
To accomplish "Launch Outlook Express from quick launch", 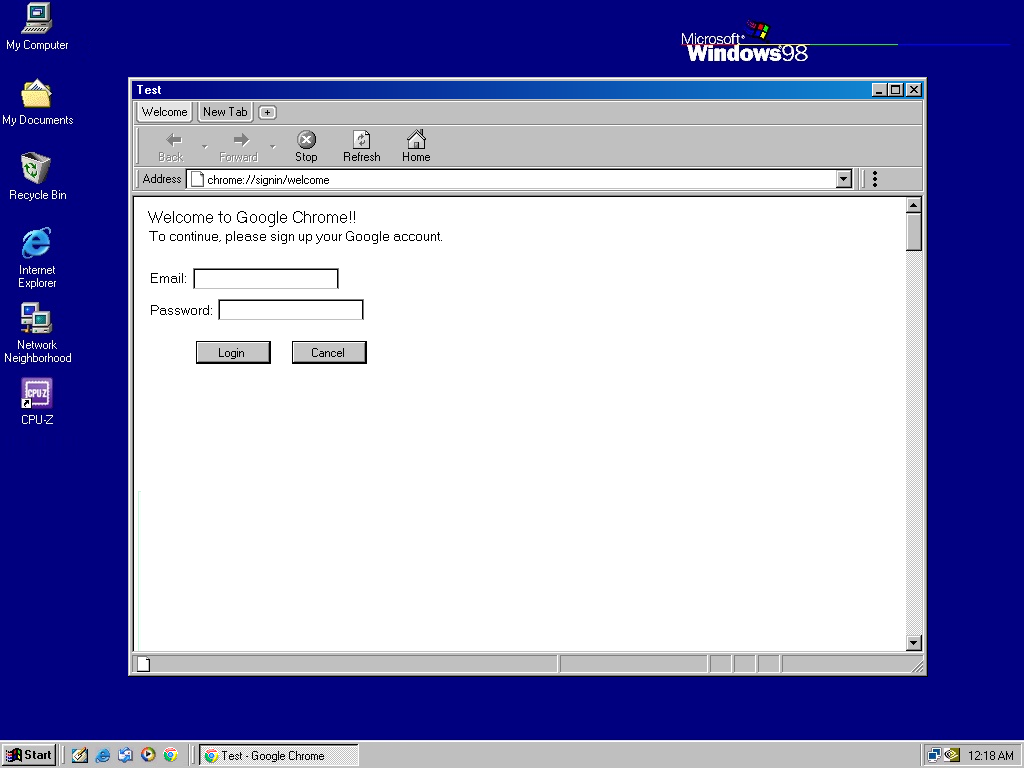I will click(125, 756).
